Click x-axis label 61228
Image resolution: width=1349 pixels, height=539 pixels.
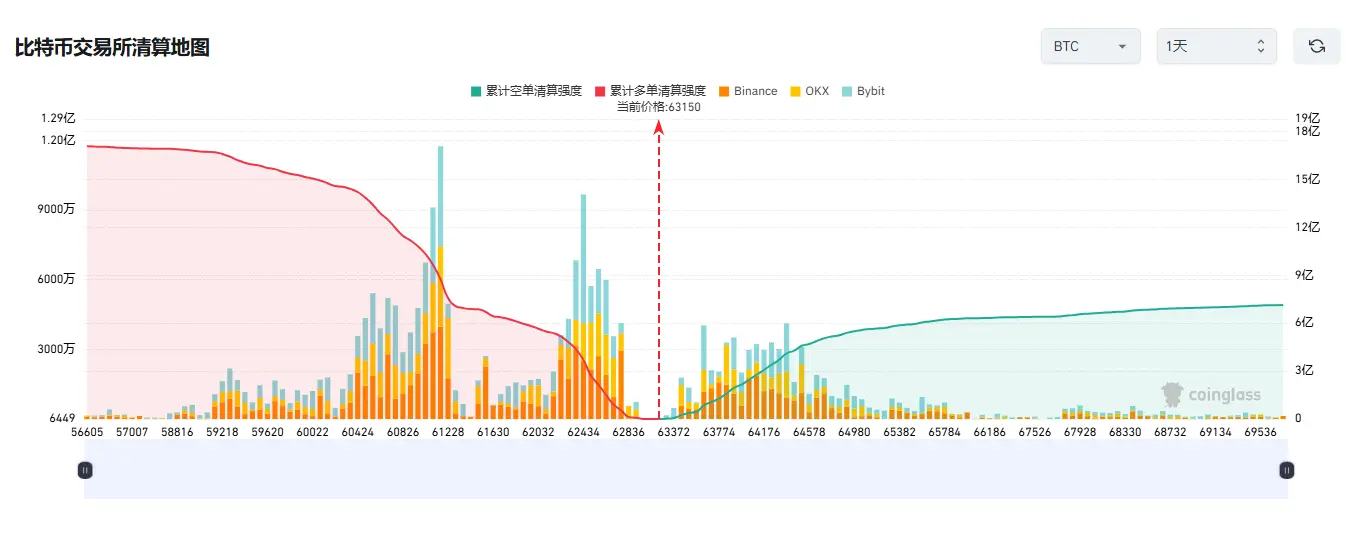[x=448, y=432]
